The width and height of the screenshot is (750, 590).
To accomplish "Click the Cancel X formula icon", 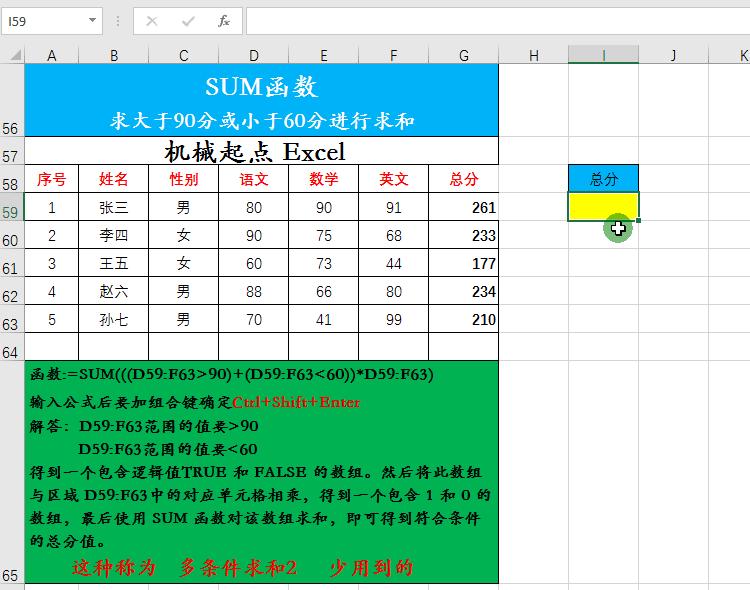I will tap(152, 21).
